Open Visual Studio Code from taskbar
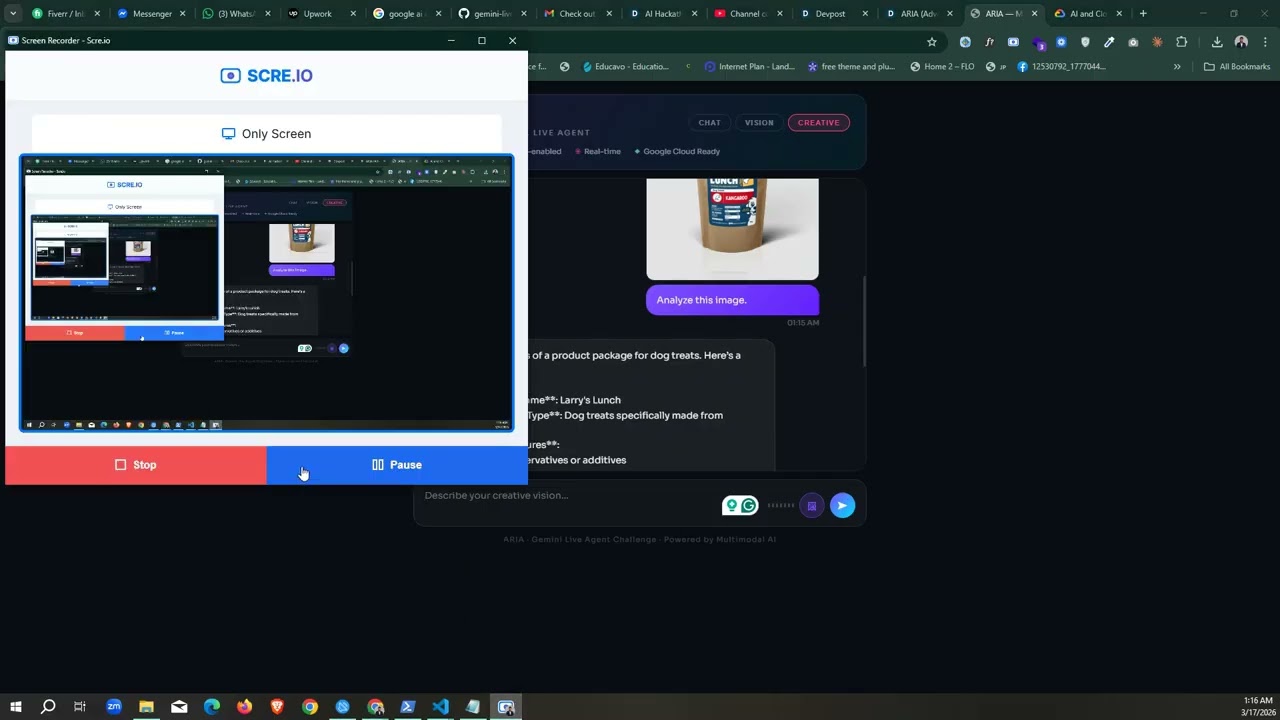This screenshot has height=720, width=1280. pos(441,707)
